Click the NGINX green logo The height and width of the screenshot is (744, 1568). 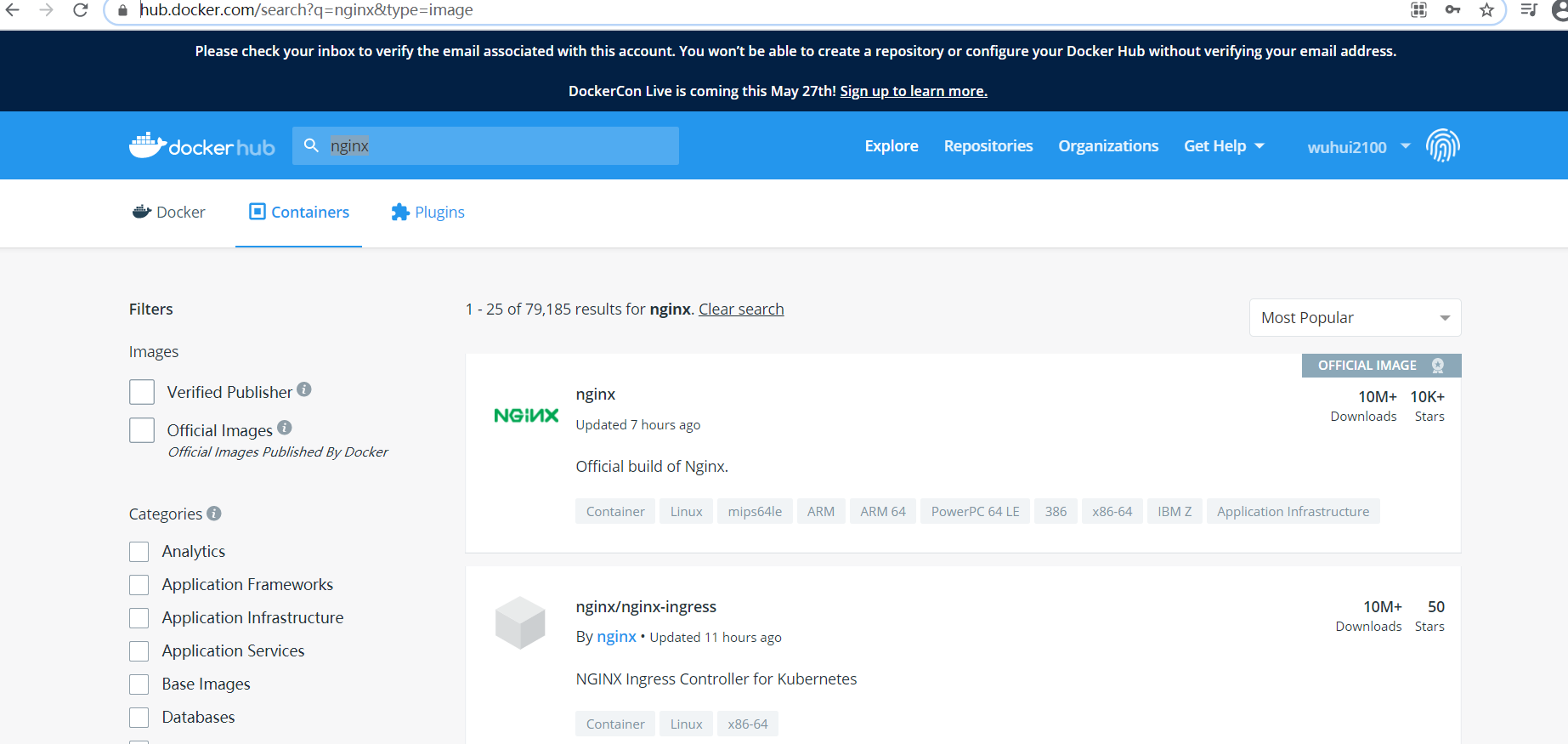coord(526,416)
